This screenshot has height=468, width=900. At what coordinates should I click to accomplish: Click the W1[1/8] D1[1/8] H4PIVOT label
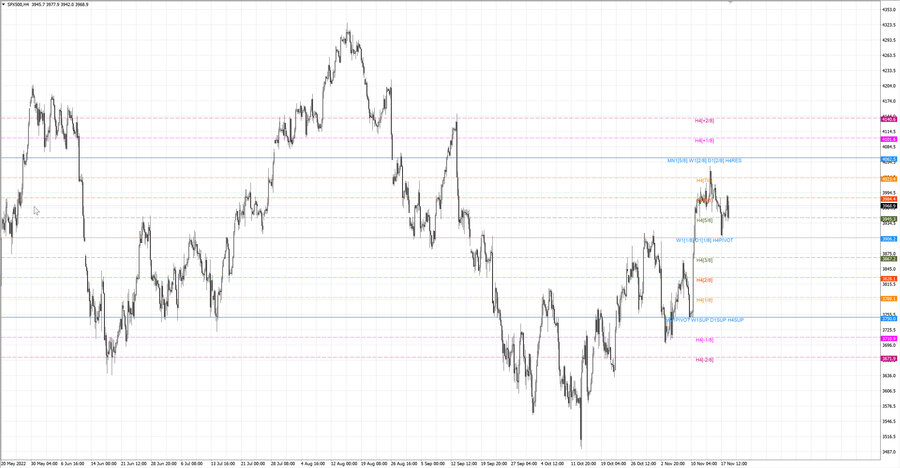tap(704, 240)
